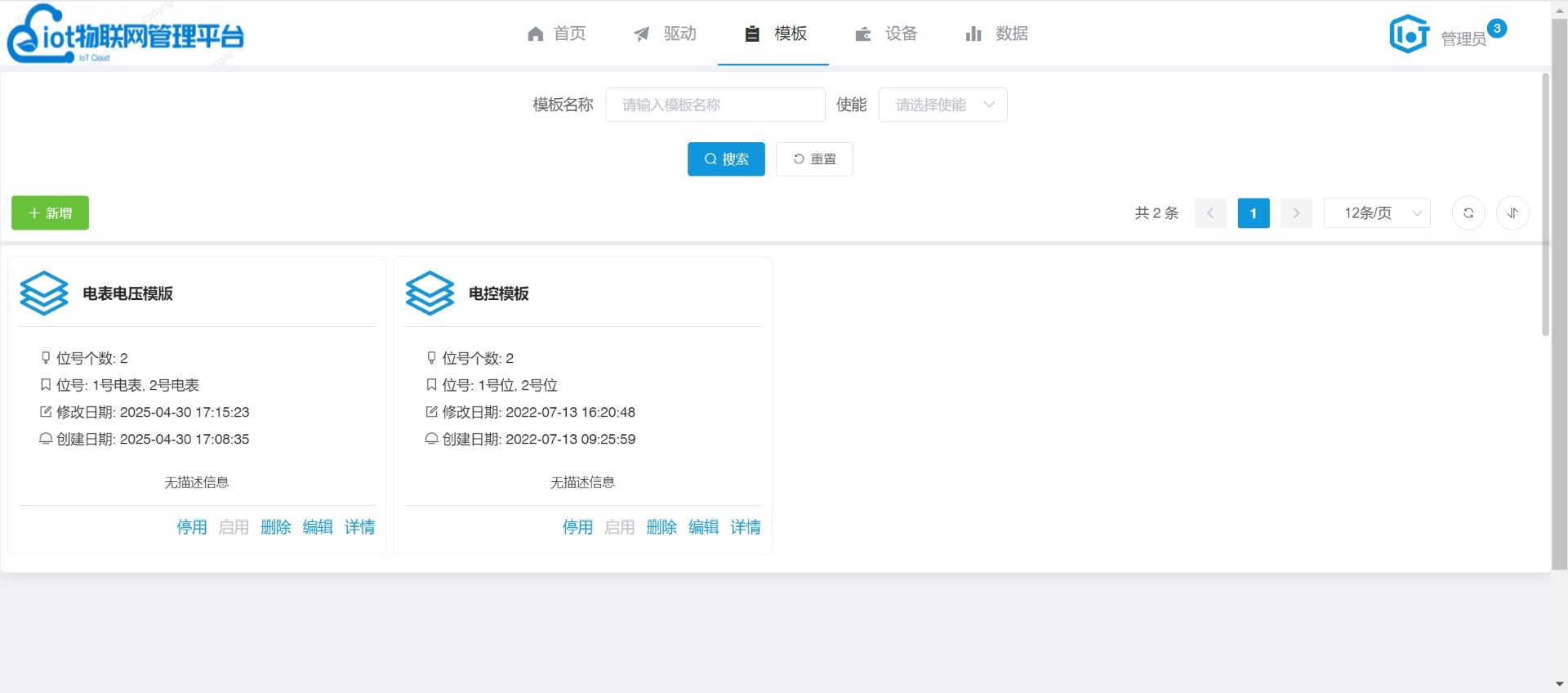
Task: Click the text 位号: 1号位, 2号位
Action: [500, 385]
